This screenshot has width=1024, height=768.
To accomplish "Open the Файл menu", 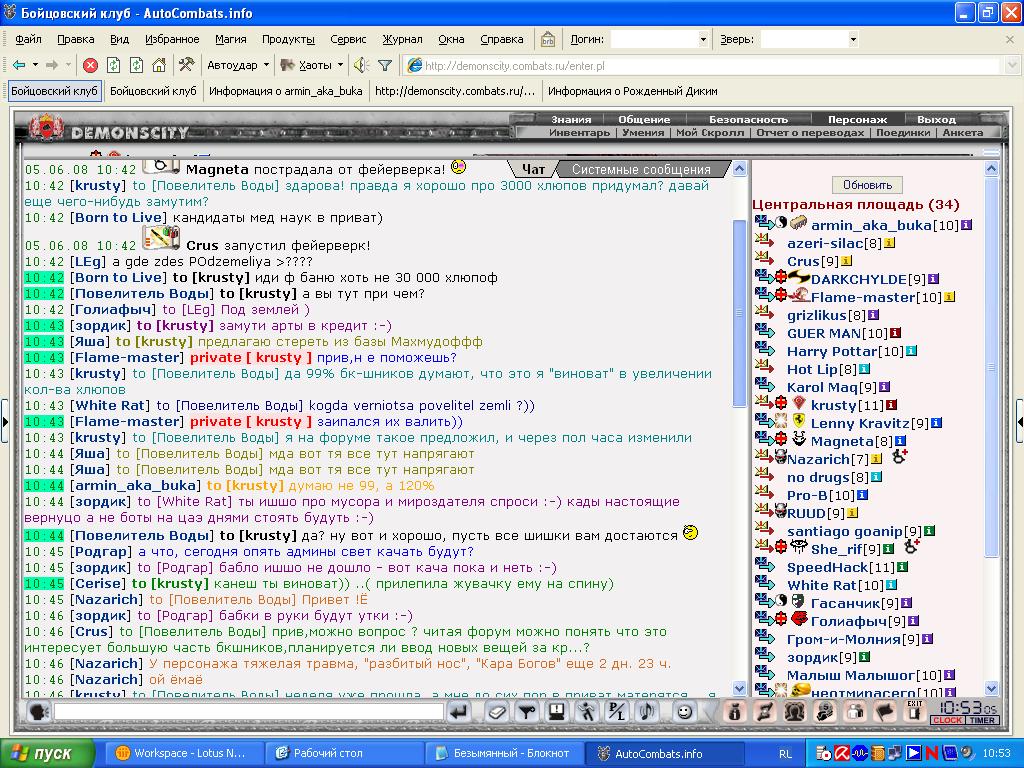I will (28, 39).
